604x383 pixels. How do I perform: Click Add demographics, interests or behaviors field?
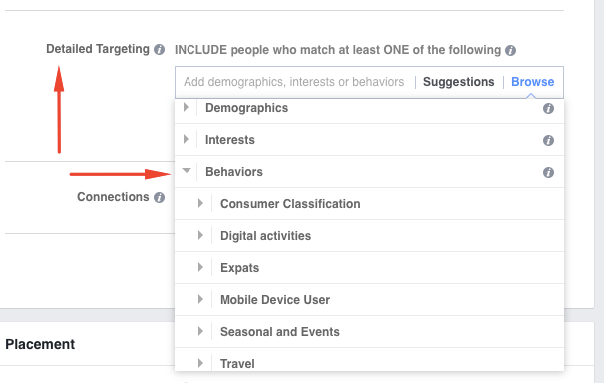pos(294,82)
